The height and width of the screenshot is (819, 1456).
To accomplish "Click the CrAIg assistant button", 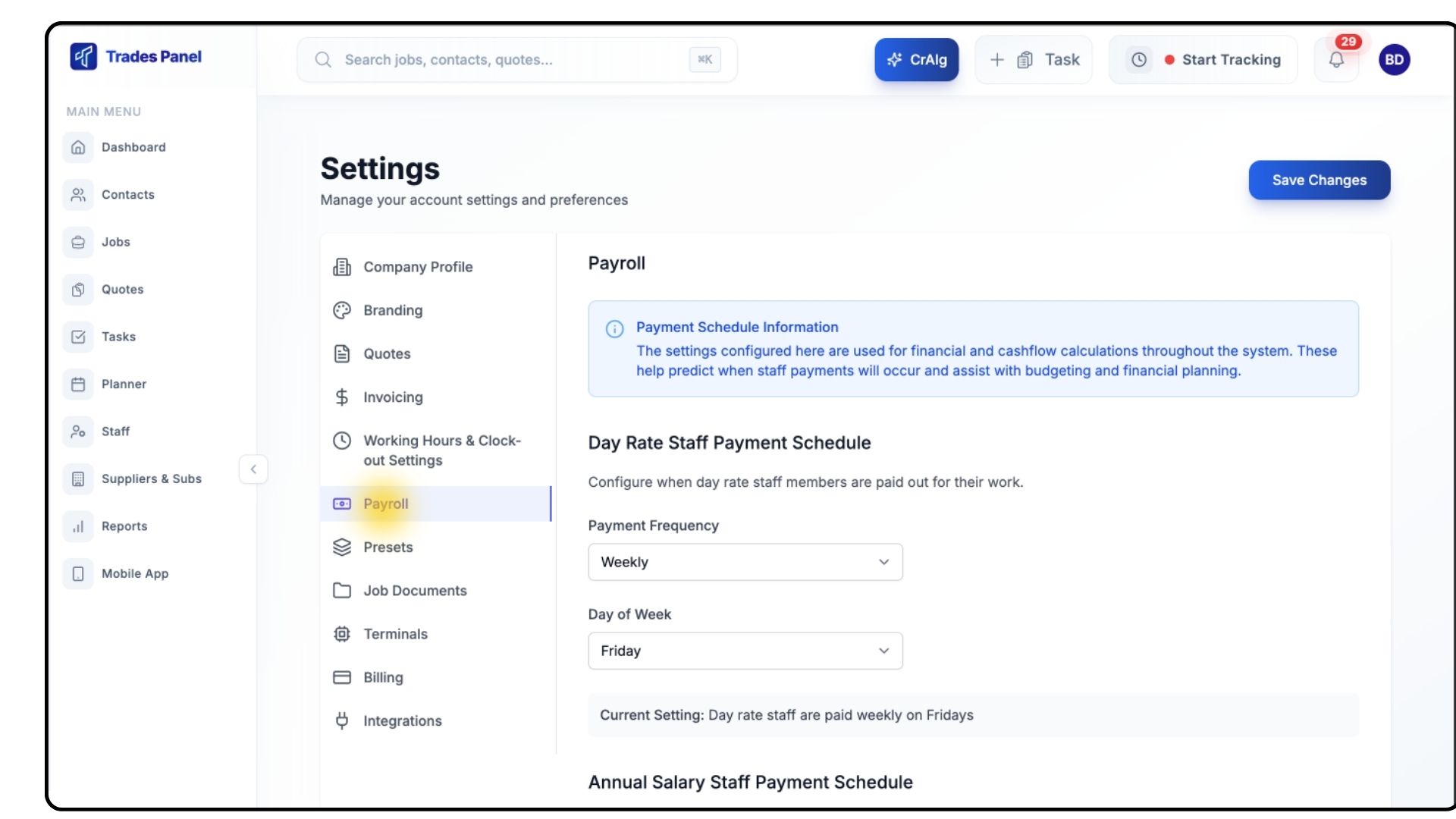I will (x=916, y=60).
